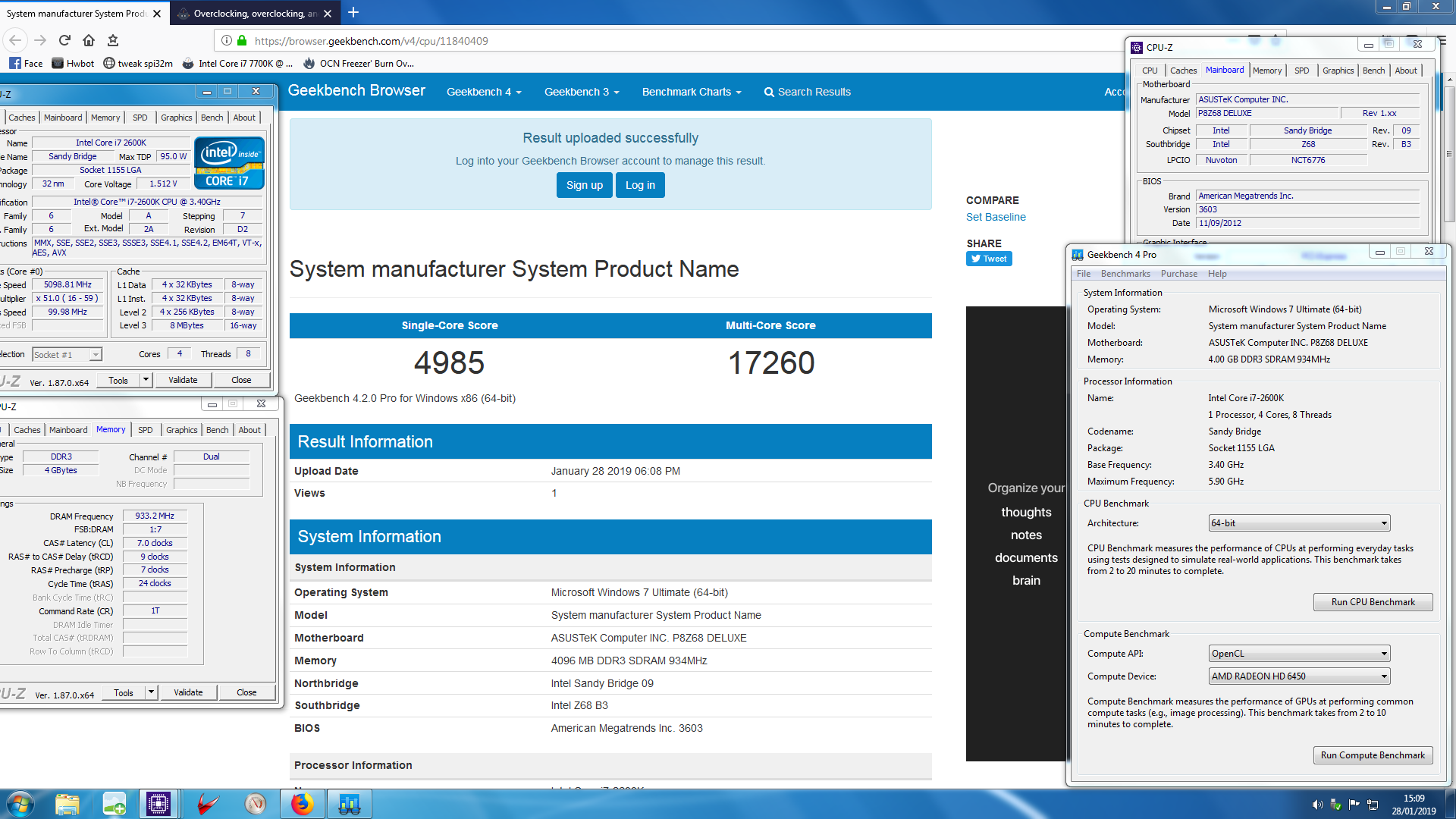Click Validate in CPU-Z CPU window
Screen dimensions: 1456x819
pos(183,380)
